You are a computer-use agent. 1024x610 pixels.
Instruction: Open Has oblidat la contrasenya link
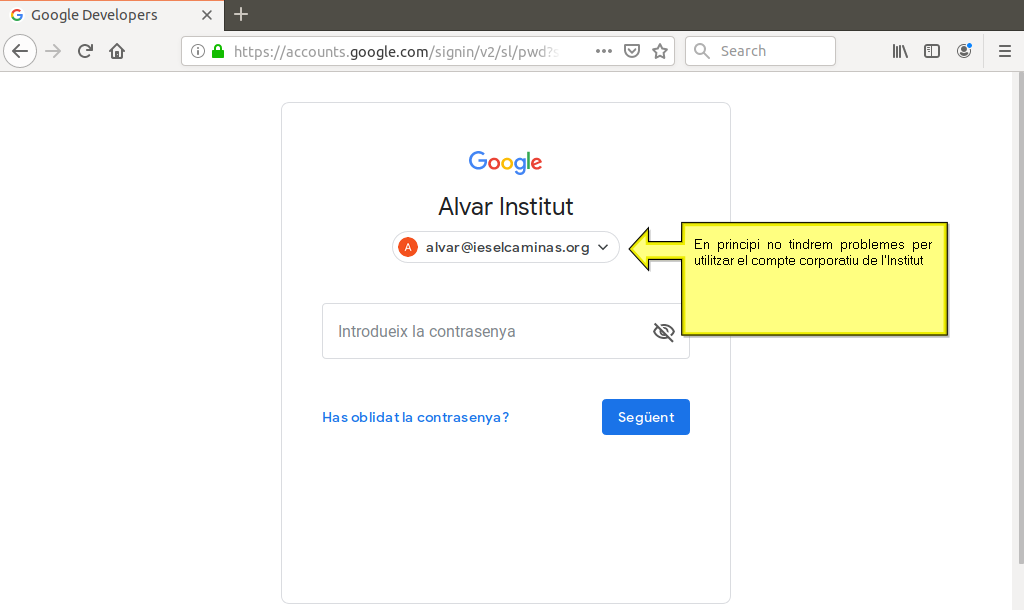coord(415,417)
